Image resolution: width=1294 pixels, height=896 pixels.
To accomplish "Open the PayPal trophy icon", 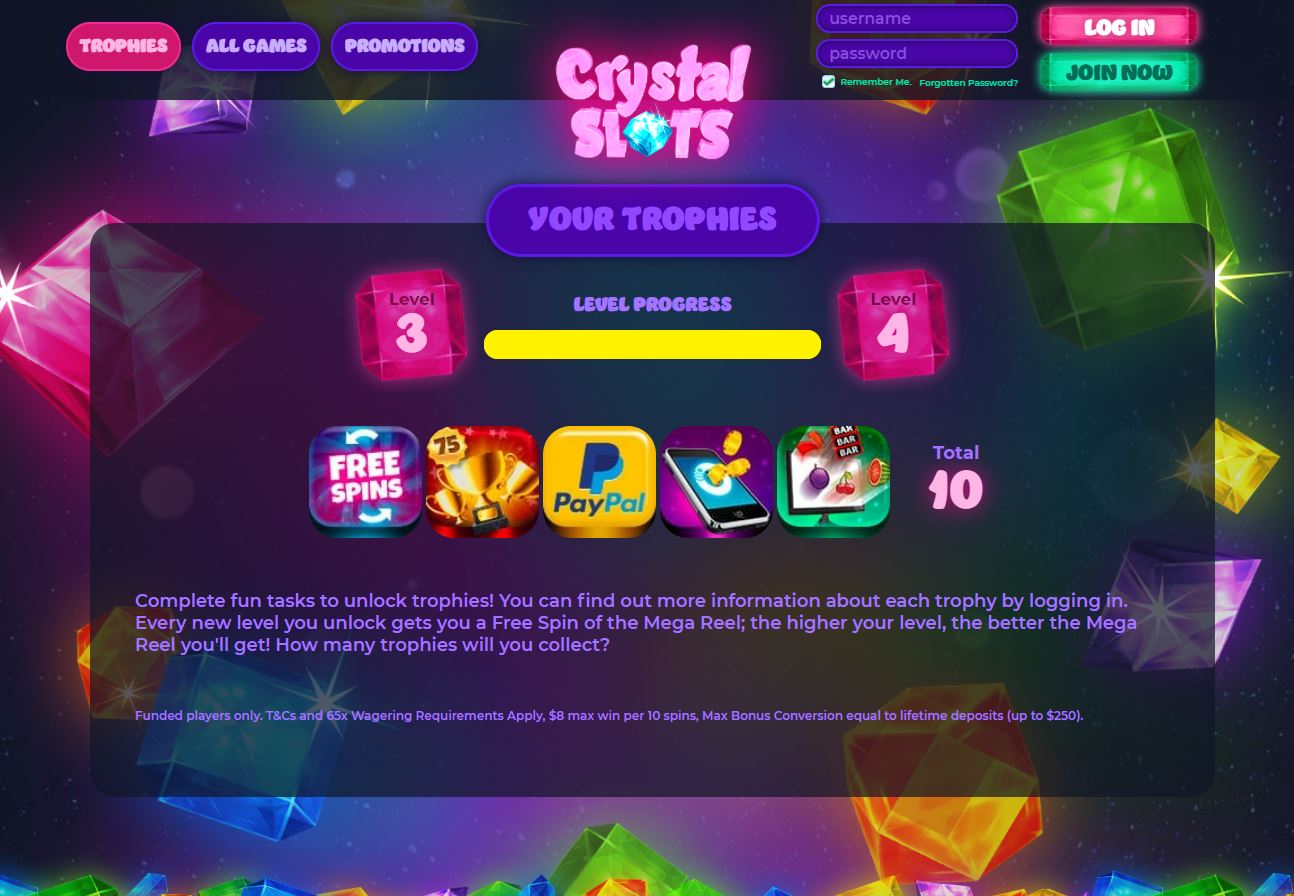I will (599, 482).
